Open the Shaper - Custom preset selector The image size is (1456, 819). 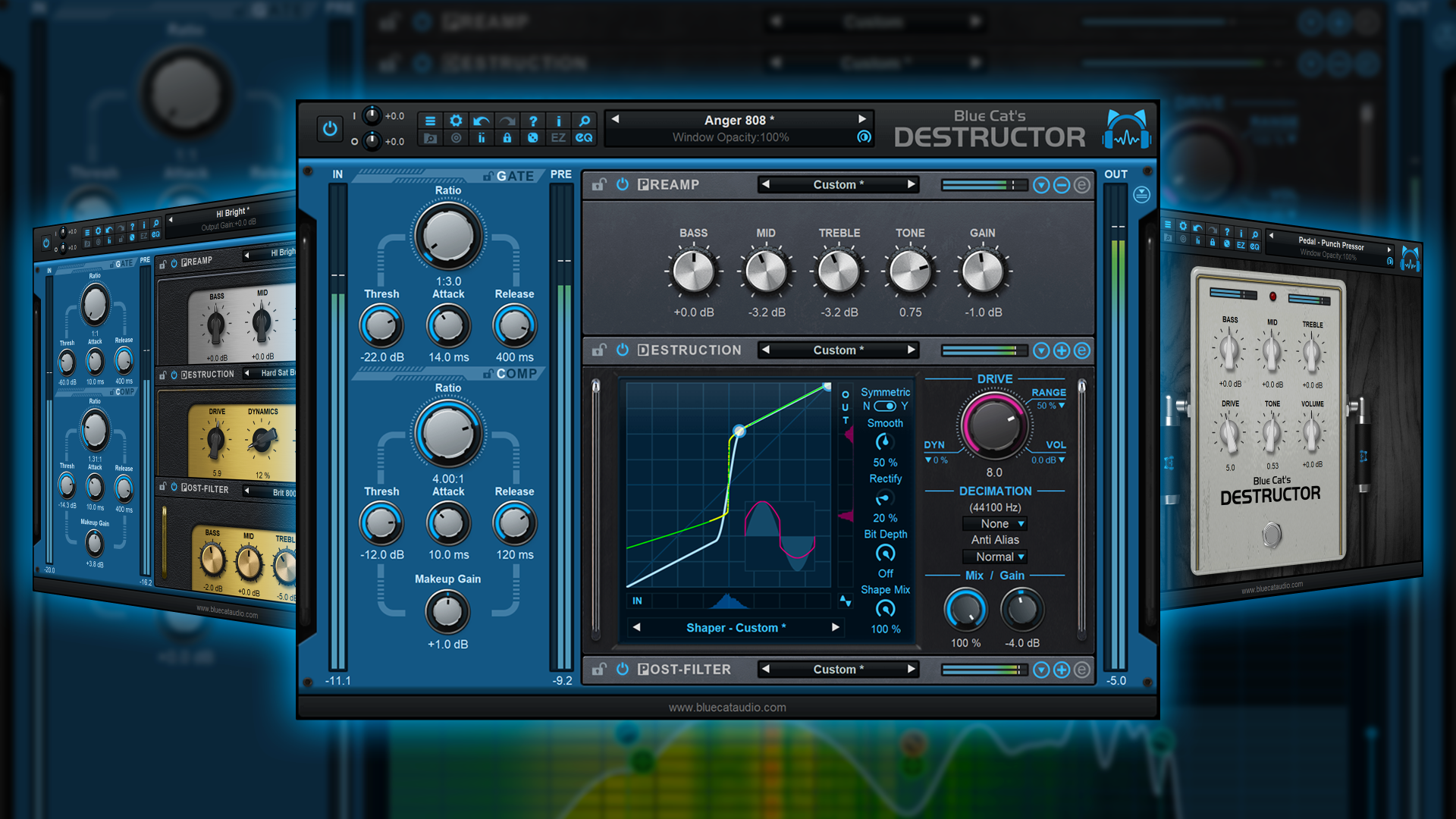(735, 627)
